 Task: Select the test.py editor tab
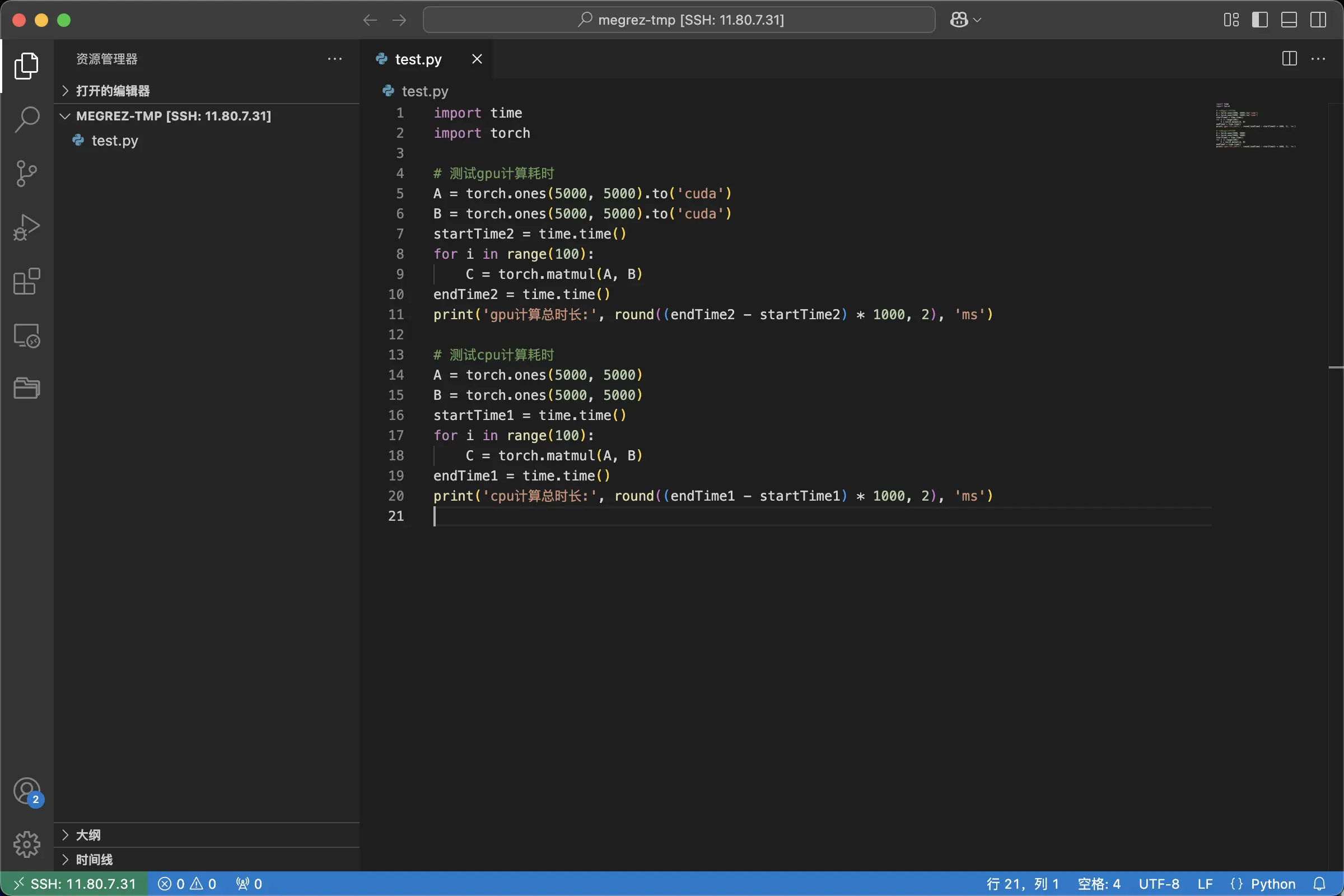(x=418, y=59)
